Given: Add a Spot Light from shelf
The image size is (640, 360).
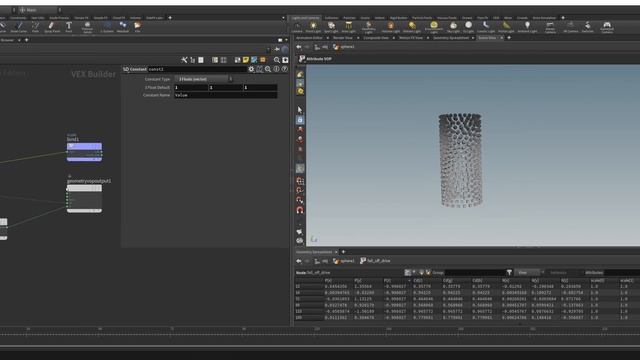Looking at the screenshot, I should click(331, 27).
